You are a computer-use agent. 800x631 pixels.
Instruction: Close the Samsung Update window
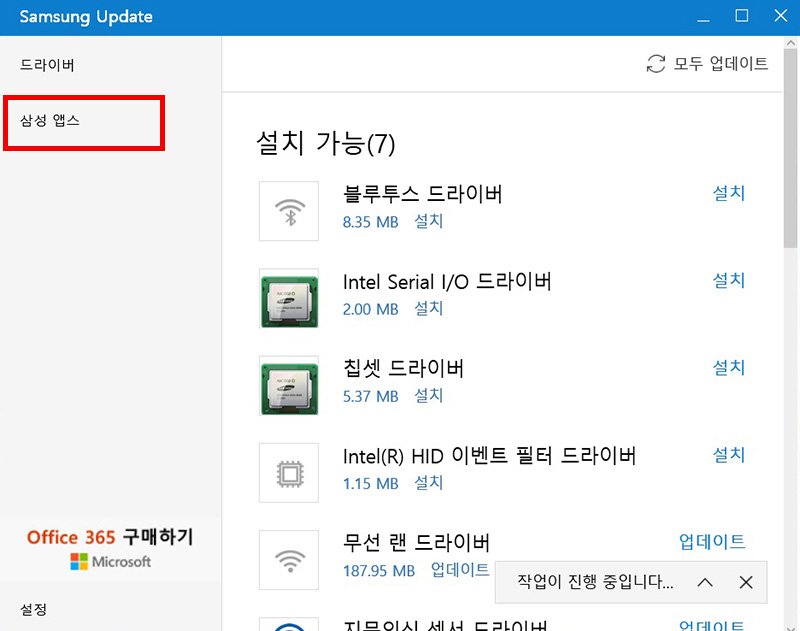point(781,16)
